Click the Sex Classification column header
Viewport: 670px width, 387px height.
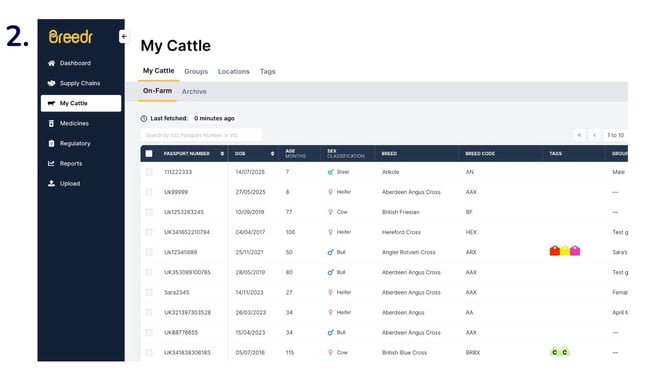point(346,154)
